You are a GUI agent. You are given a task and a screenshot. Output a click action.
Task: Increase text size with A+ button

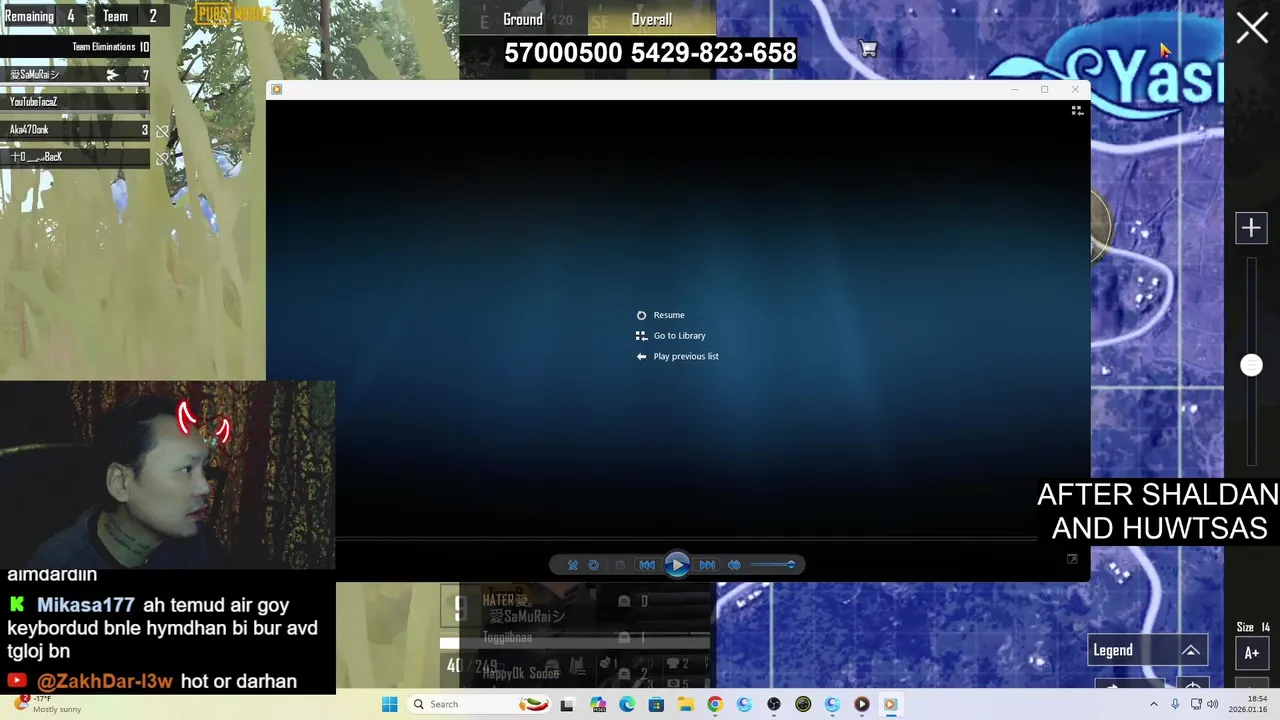(1251, 653)
